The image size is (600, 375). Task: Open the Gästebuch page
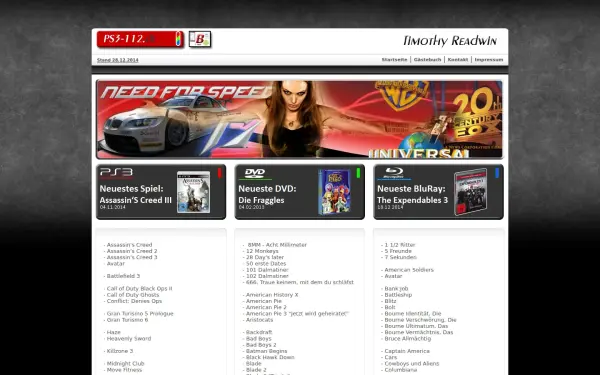(427, 60)
